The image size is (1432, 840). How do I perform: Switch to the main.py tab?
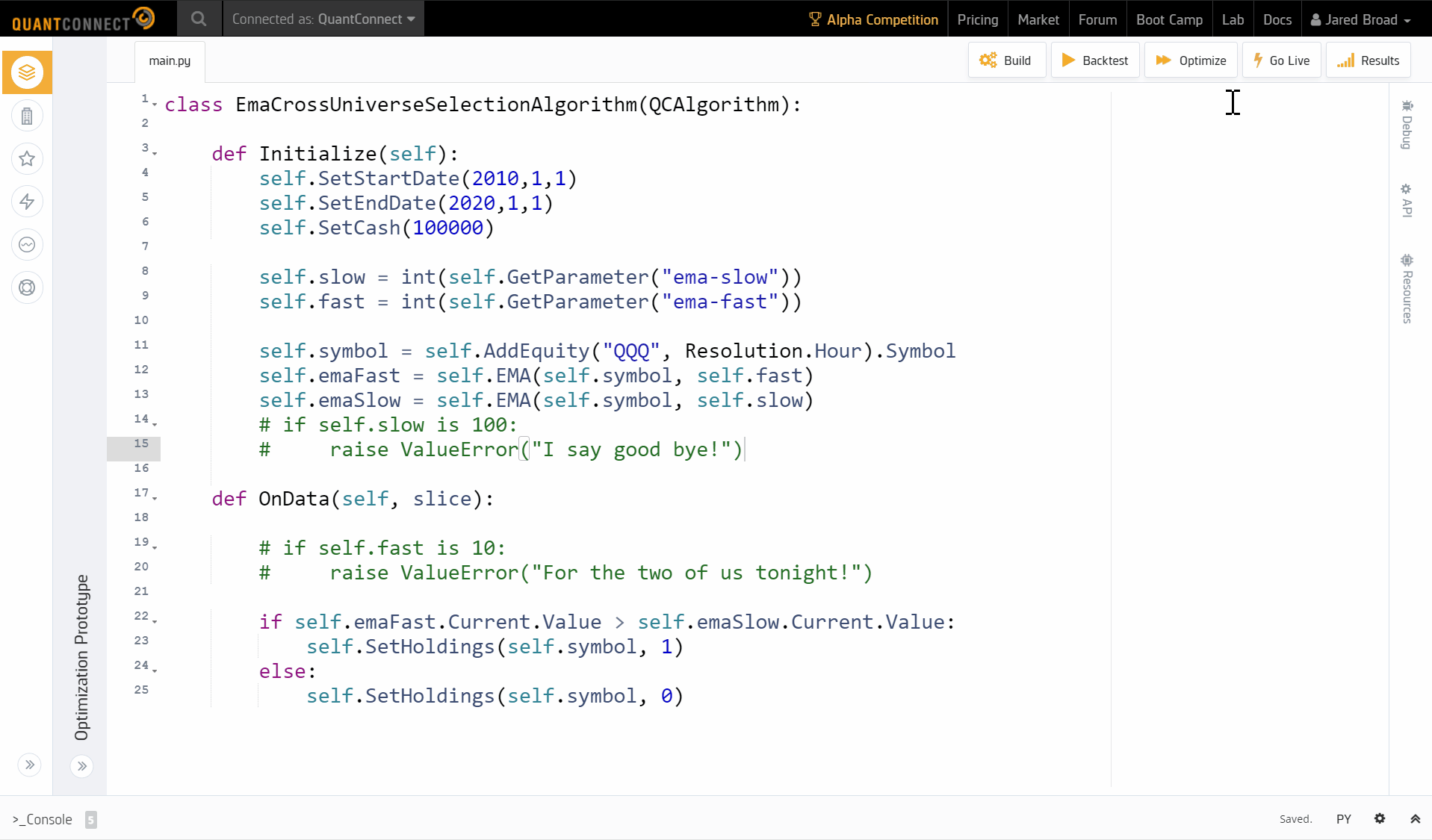click(169, 60)
